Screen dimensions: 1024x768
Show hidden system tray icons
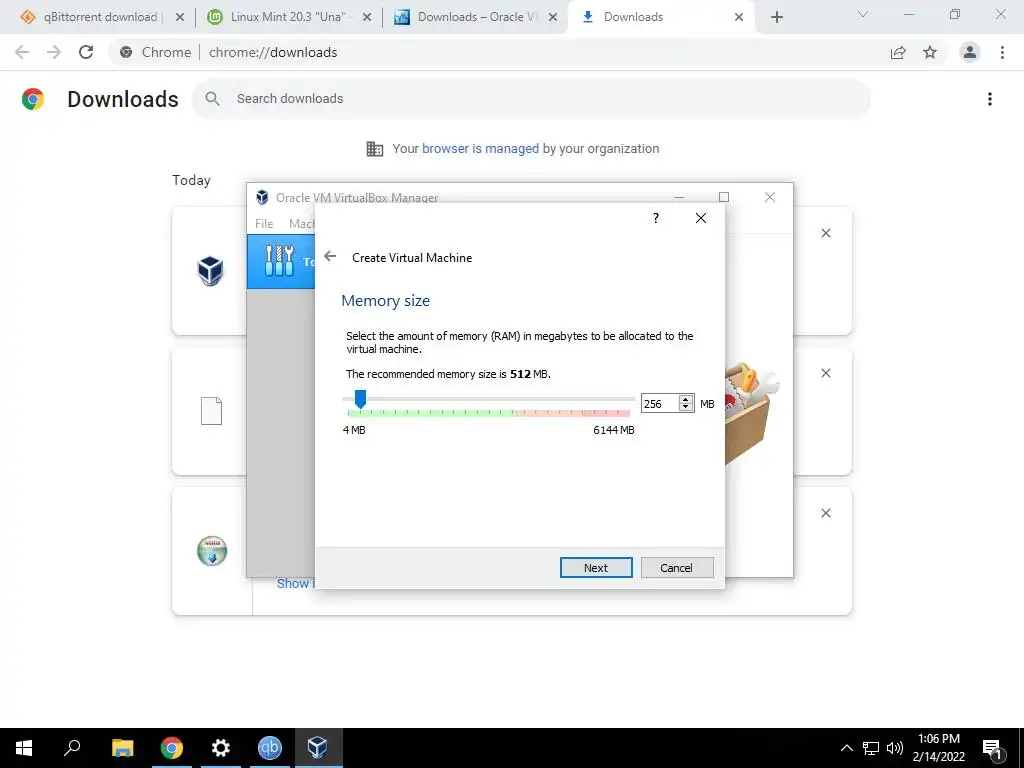click(x=846, y=748)
